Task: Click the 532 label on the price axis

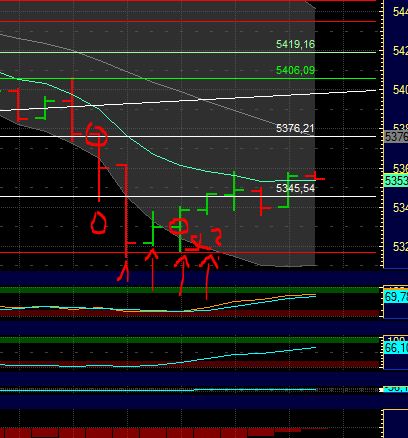Action: click(400, 247)
